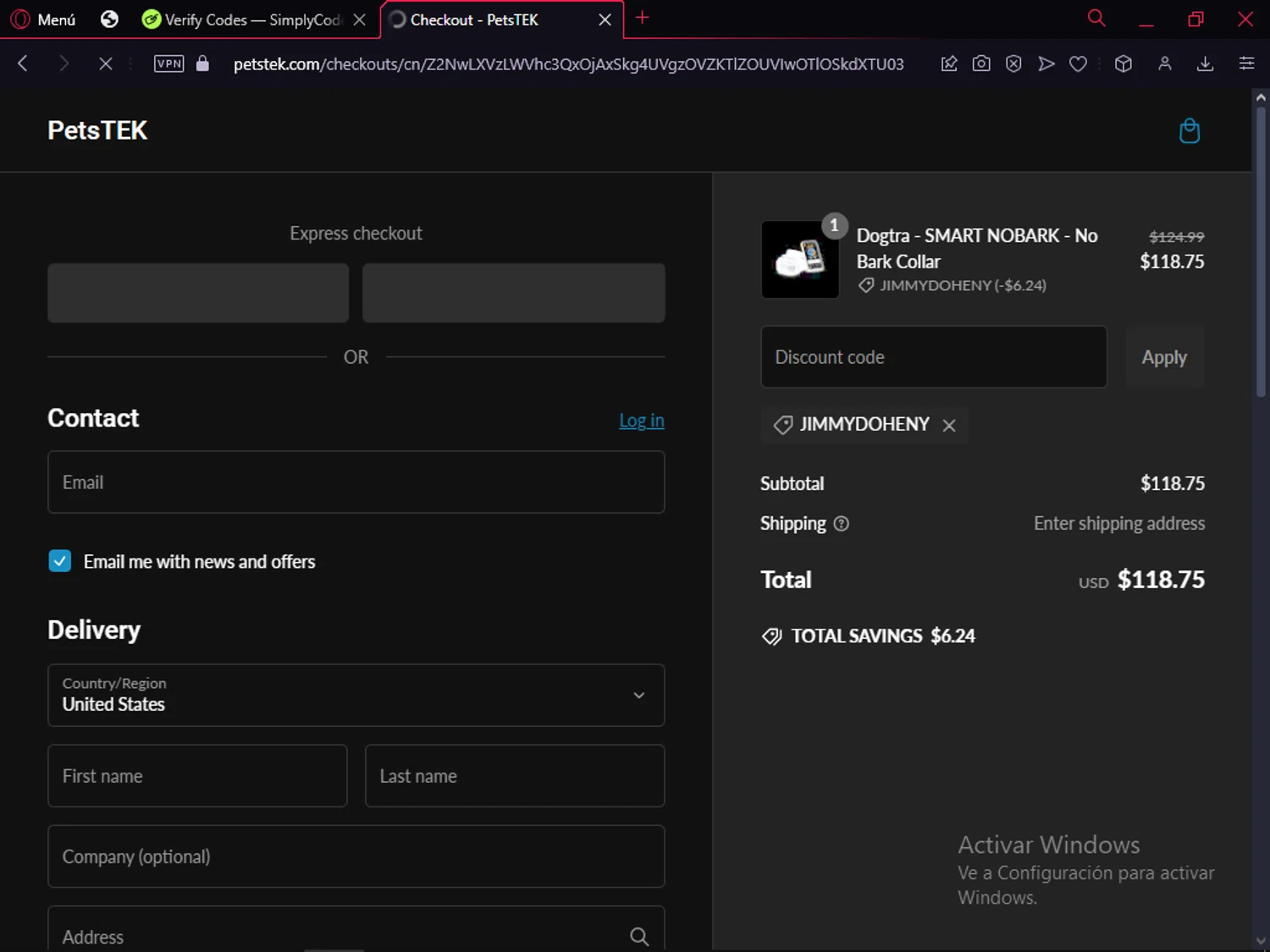Click the share page icon in address bar
This screenshot has height=952, width=1270.
tap(949, 63)
